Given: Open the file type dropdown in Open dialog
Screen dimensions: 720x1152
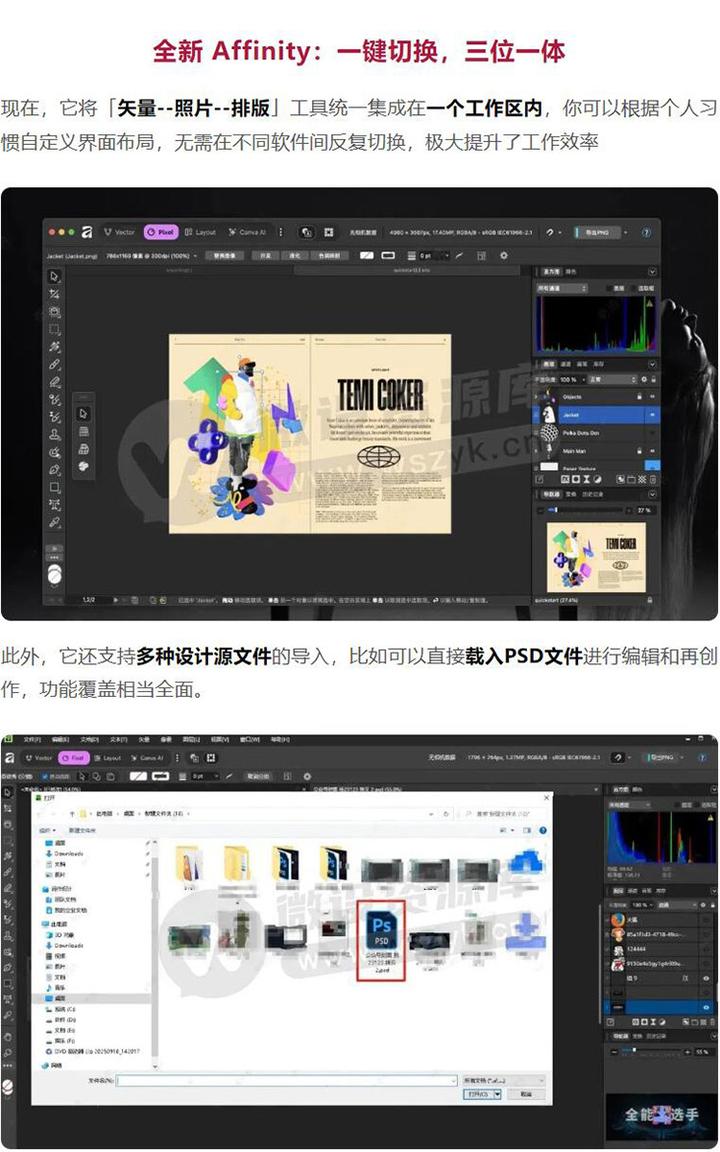Looking at the screenshot, I should tap(503, 1080).
